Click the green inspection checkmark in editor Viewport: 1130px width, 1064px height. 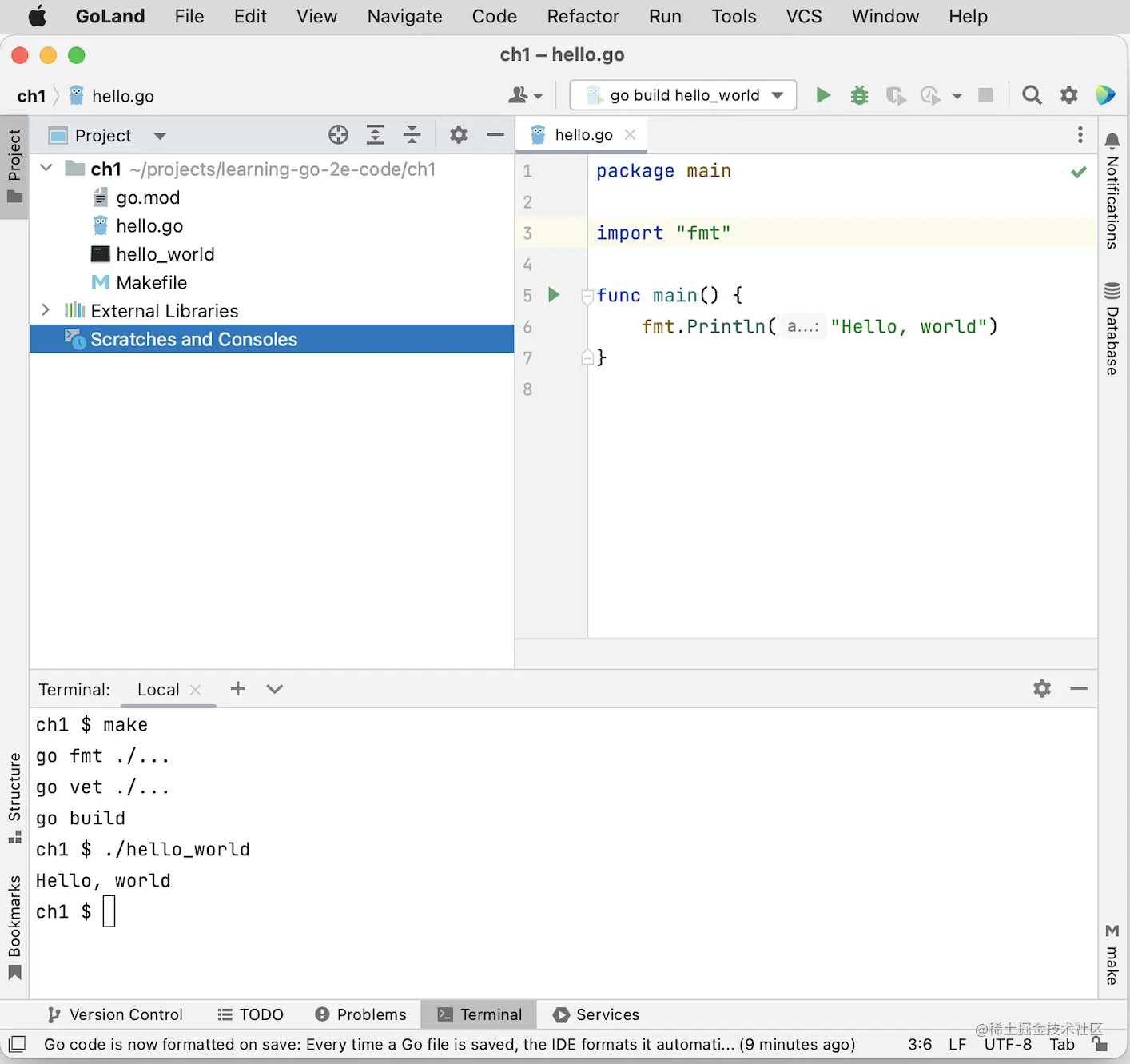click(1079, 172)
